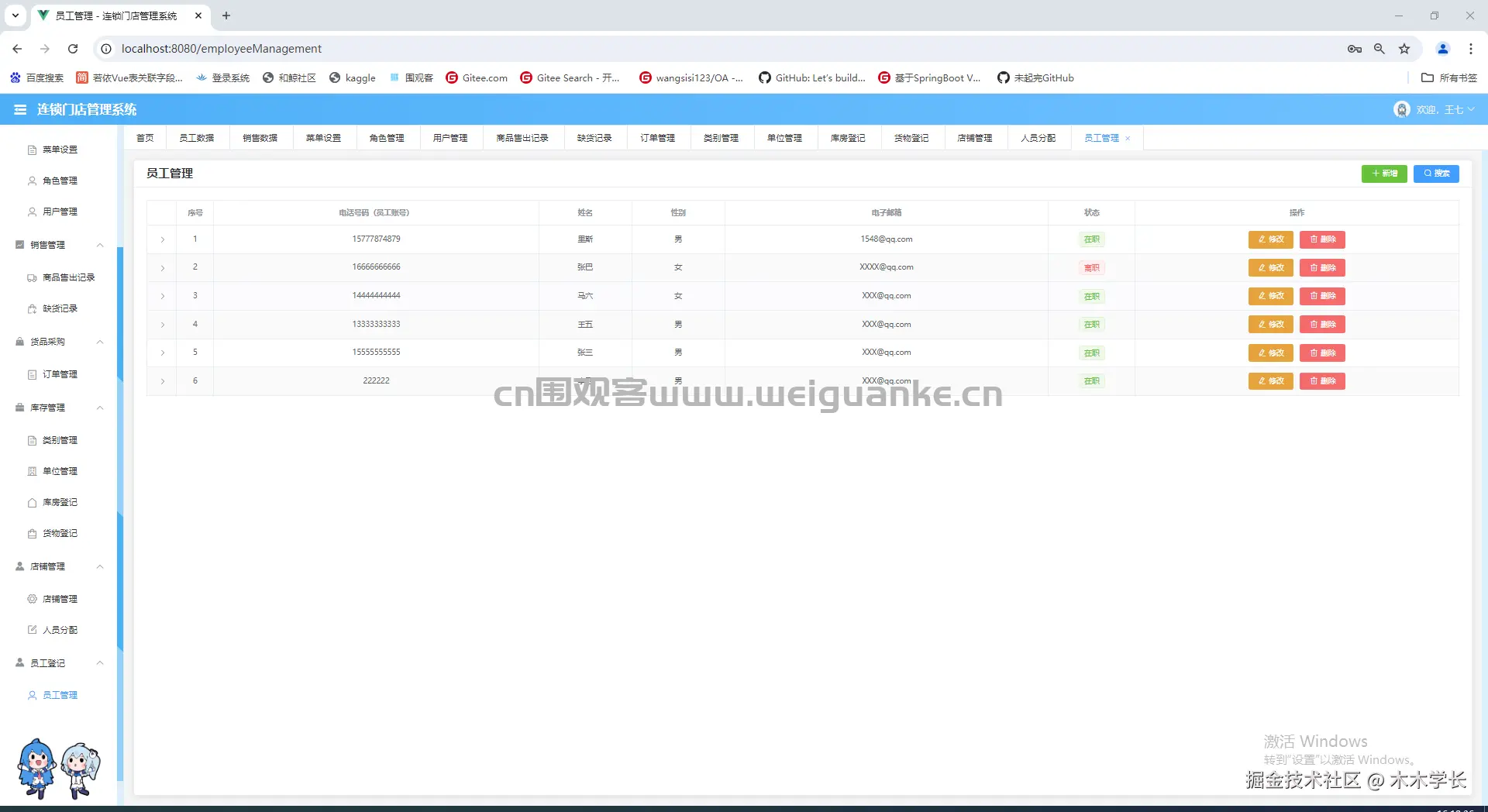1488x812 pixels.
Task: Click 修改 for the row numbered 2
Action: [x=1271, y=268]
